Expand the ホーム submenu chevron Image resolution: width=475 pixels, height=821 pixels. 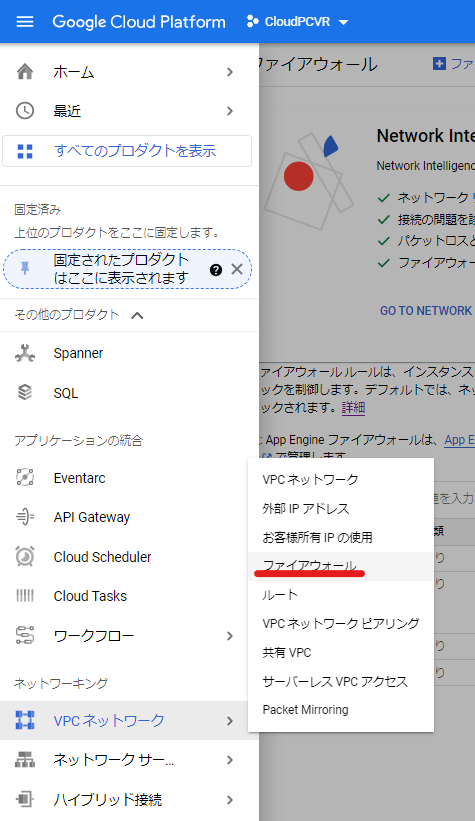(230, 72)
